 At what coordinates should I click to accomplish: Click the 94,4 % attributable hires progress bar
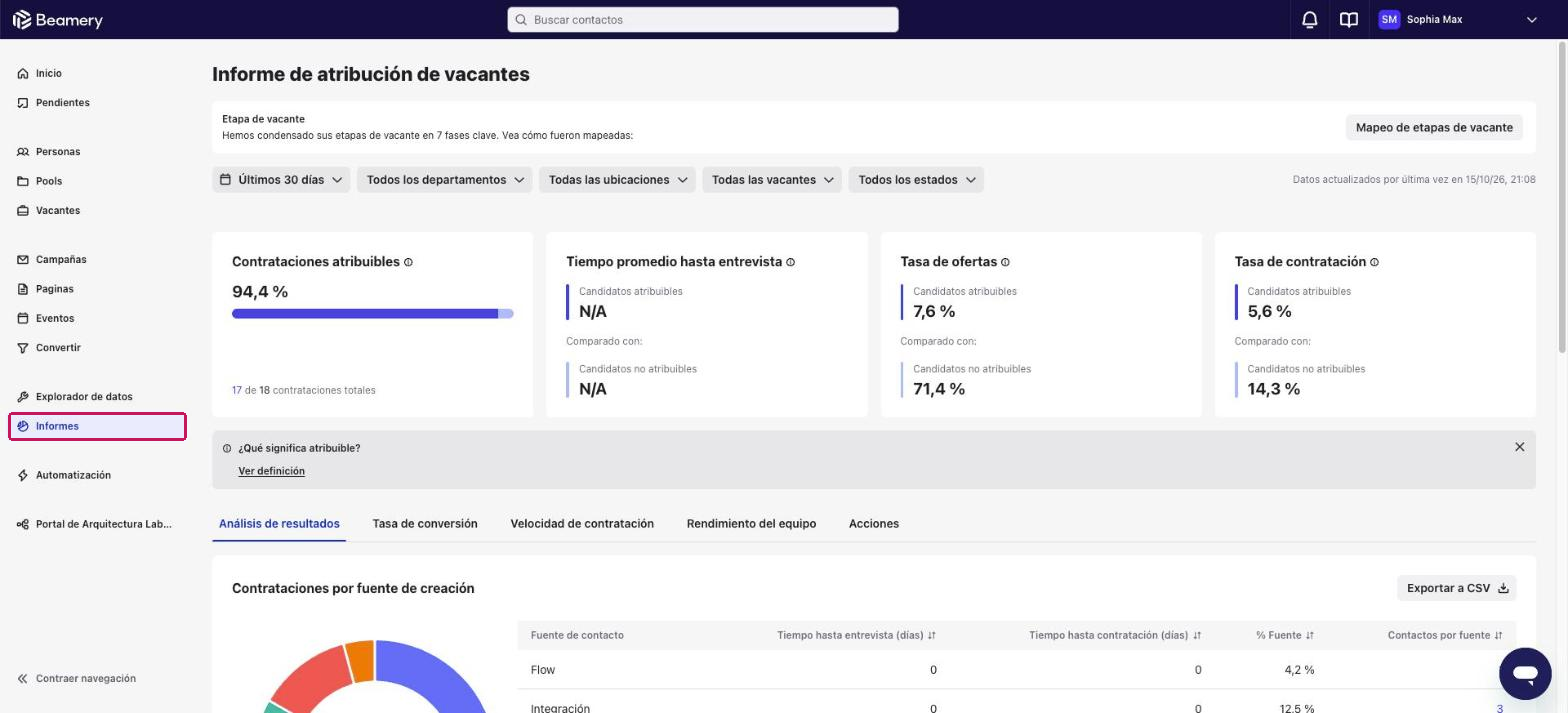click(x=372, y=314)
